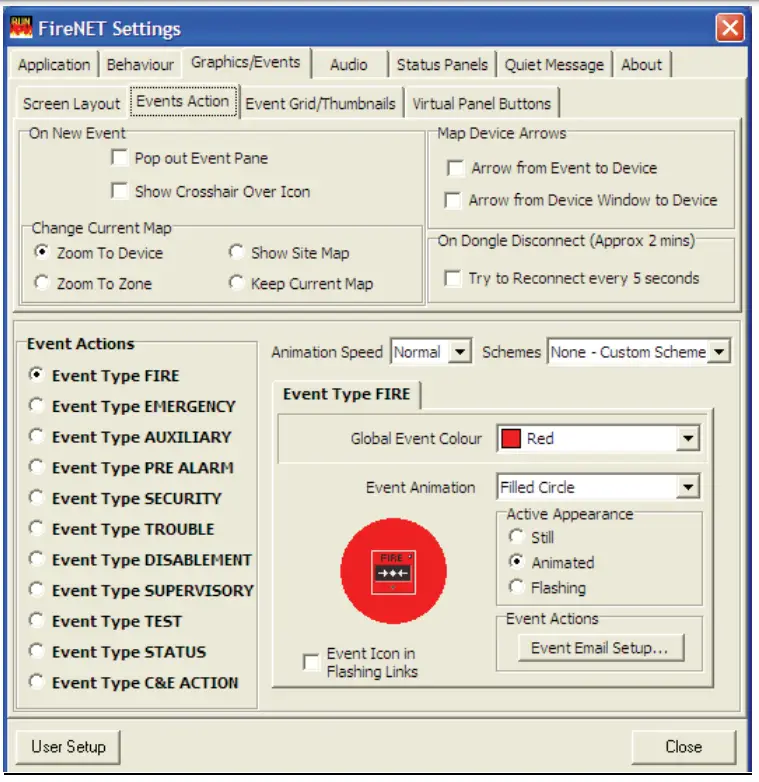Image resolution: width=759 pixels, height=782 pixels.
Task: Open the Schemes dropdown
Action: (x=719, y=352)
